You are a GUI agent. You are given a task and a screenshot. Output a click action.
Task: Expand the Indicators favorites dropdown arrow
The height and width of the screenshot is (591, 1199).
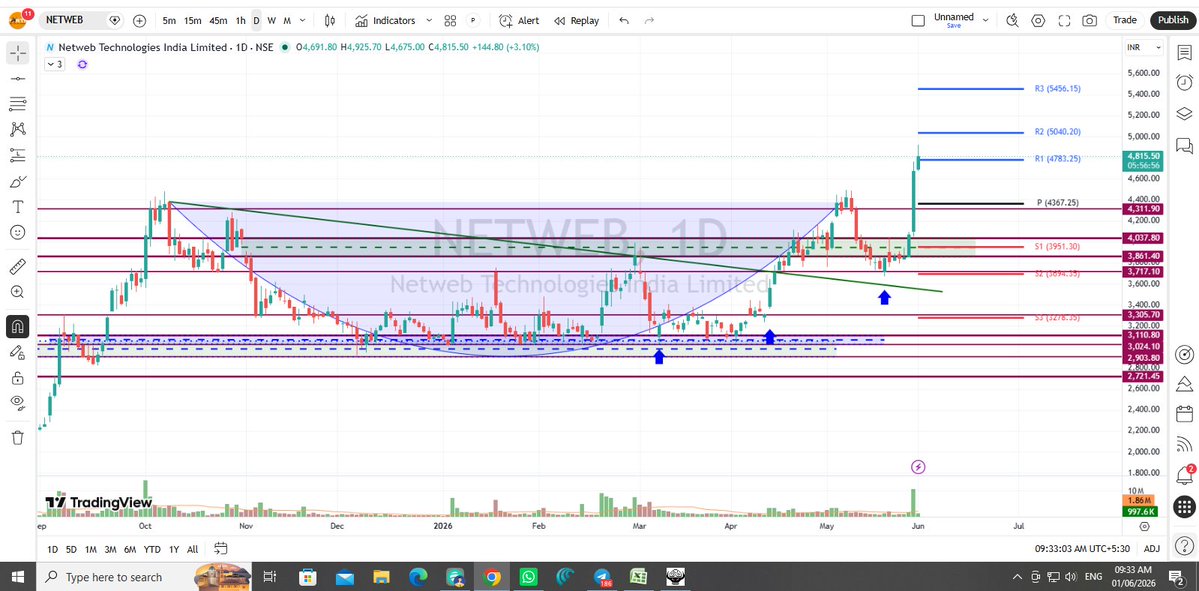(428, 21)
